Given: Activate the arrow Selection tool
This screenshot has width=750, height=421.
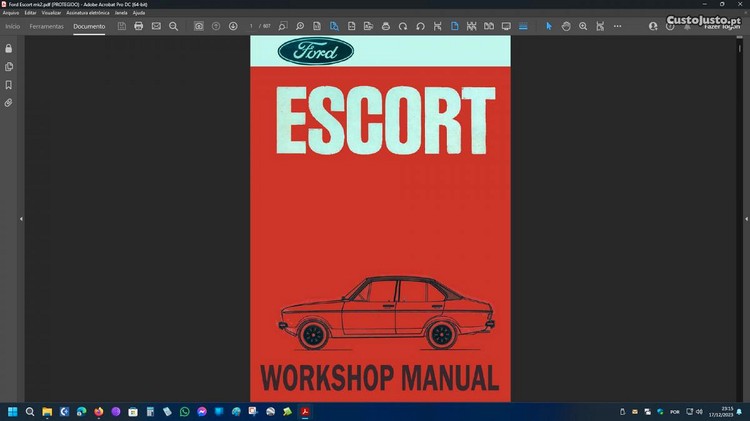Looking at the screenshot, I should [548, 26].
